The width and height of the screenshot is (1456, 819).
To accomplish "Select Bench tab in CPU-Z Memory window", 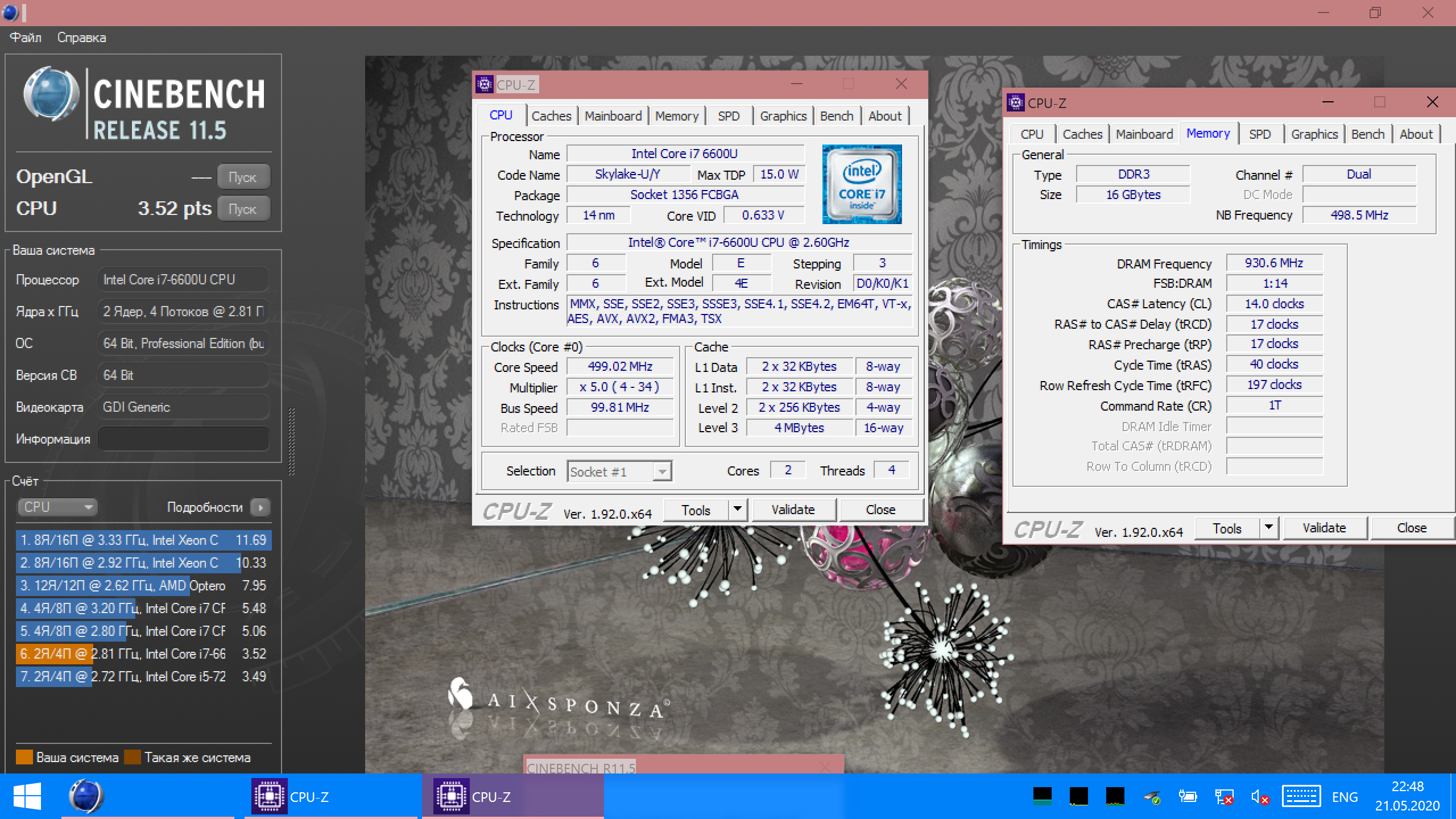I will tap(1368, 134).
